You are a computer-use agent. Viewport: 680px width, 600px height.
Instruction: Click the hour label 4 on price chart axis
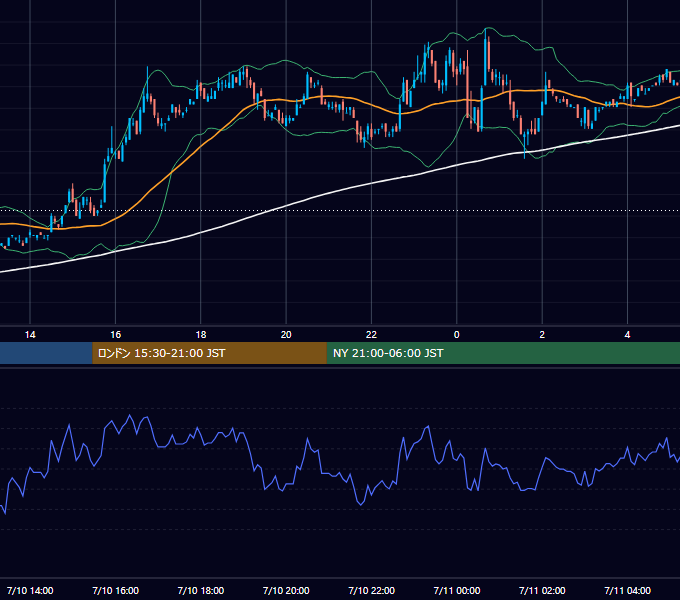pos(627,335)
